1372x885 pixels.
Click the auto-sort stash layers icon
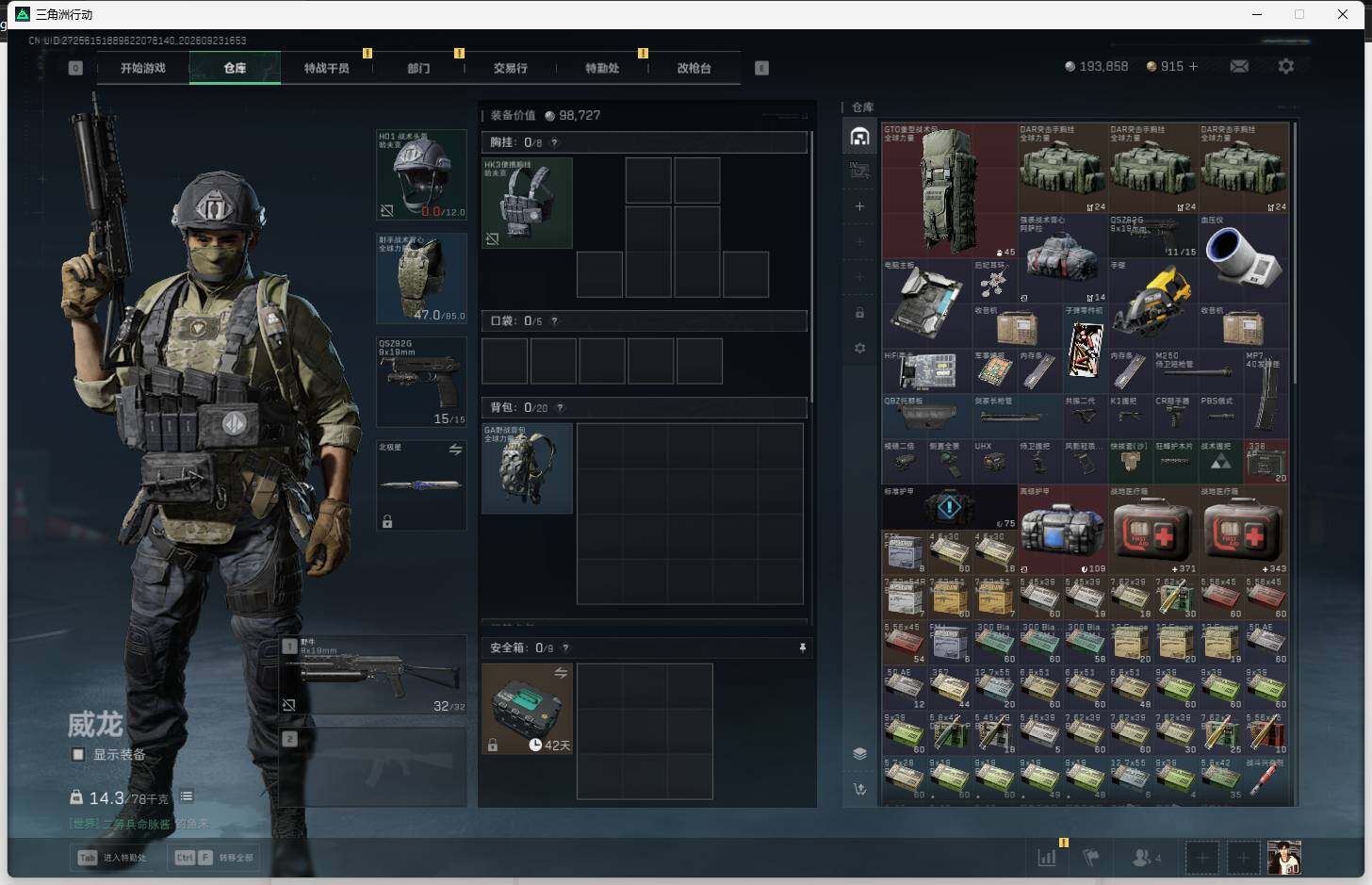(x=859, y=753)
